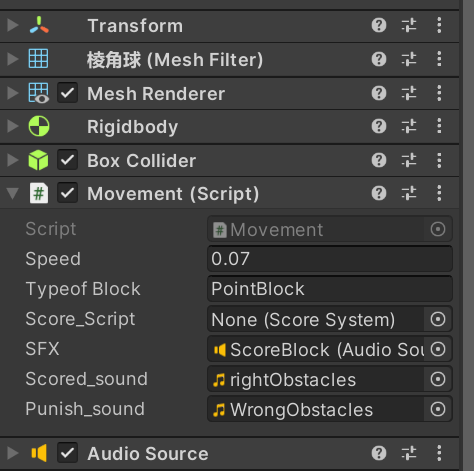Toggle the Movement script enabled checkbox

point(67,193)
